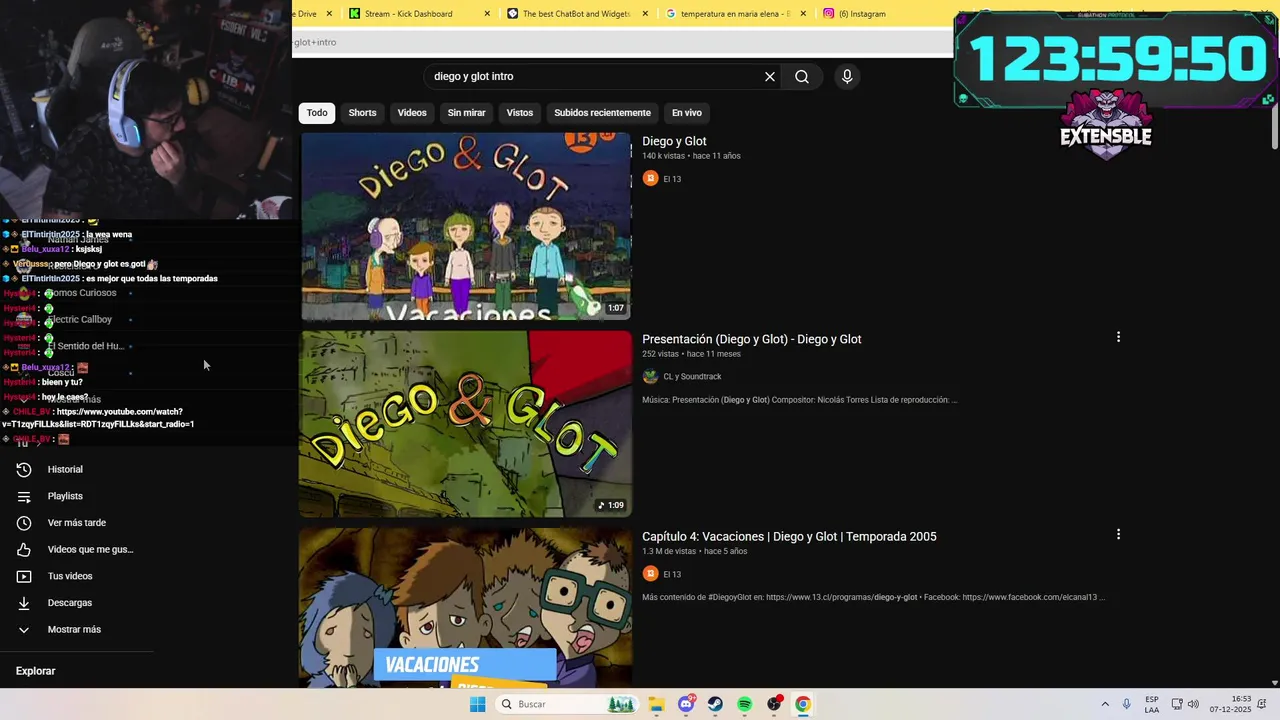The width and height of the screenshot is (1280, 720).
Task: Open OBS Studio from the taskbar
Action: pyautogui.click(x=774, y=704)
